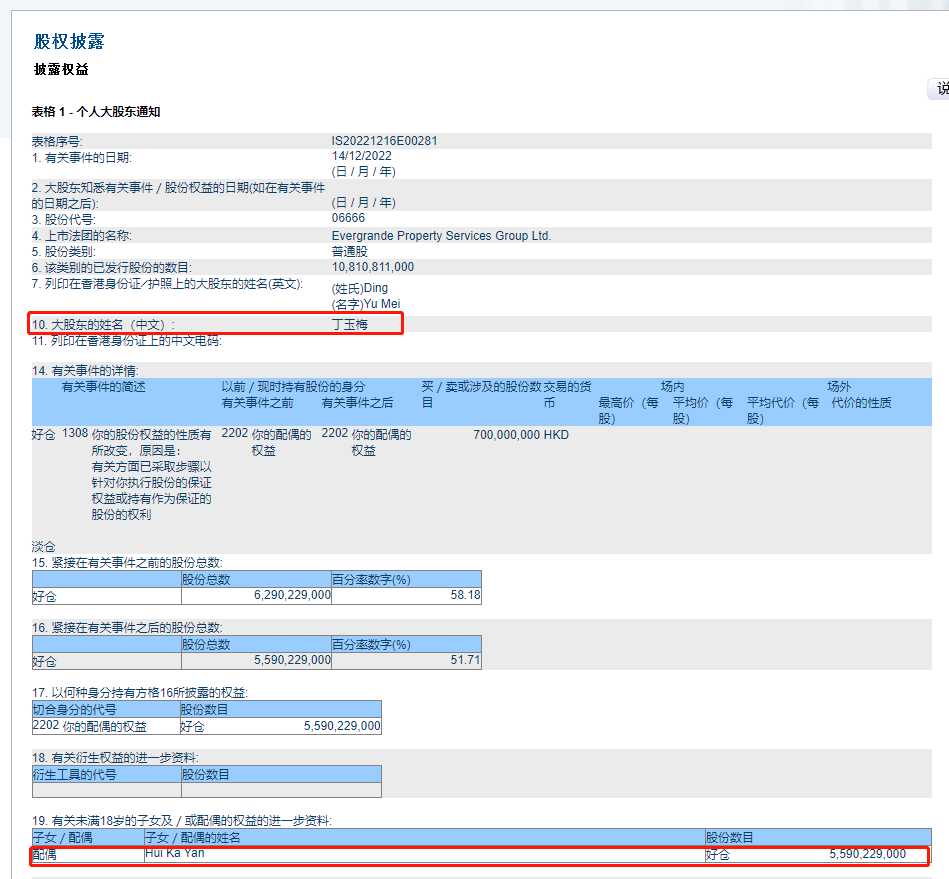949x879 pixels.
Task: Click the 披露权益 subheading
Action: pos(61,70)
